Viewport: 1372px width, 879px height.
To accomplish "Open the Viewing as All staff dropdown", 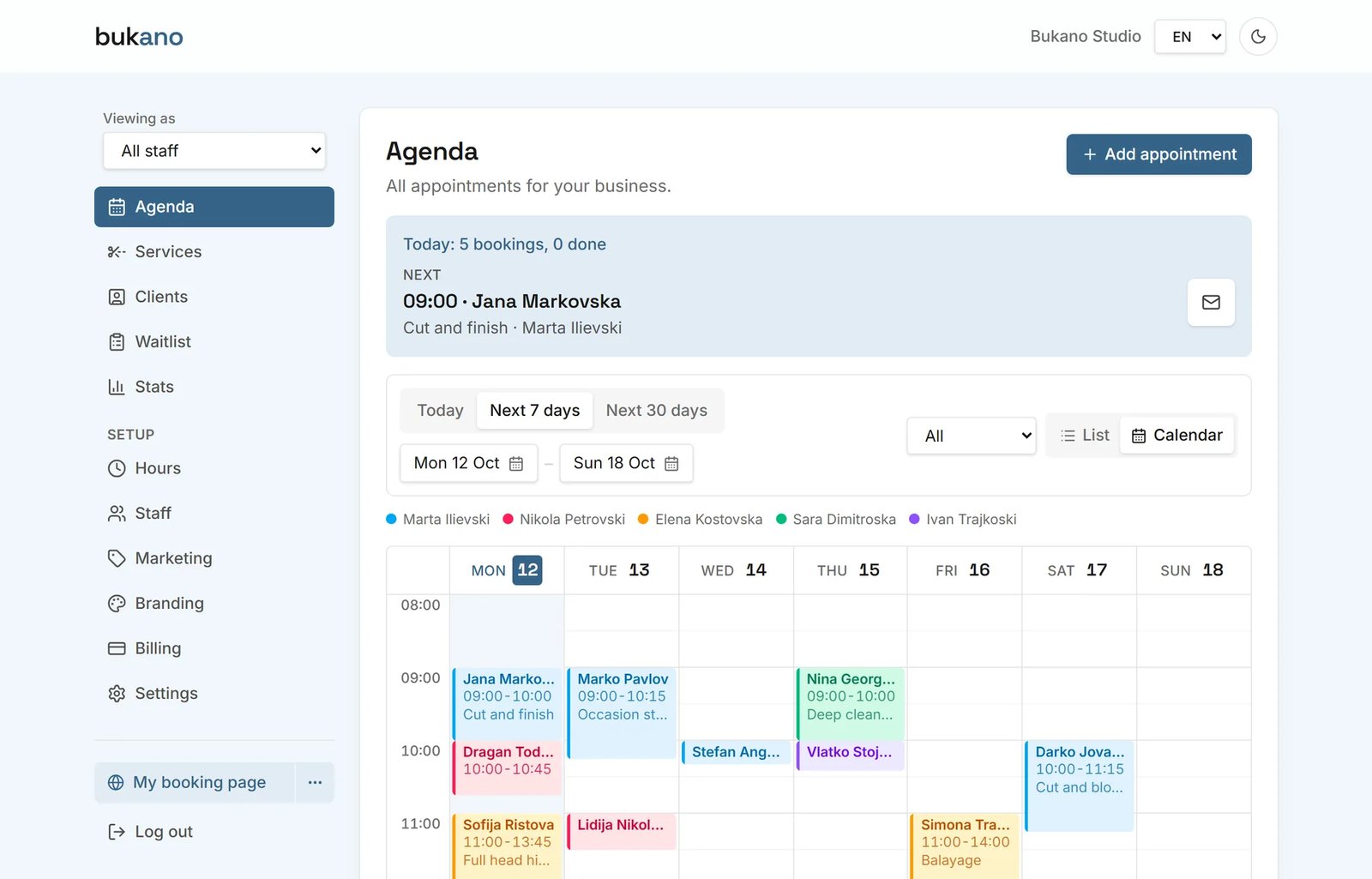I will coord(214,151).
